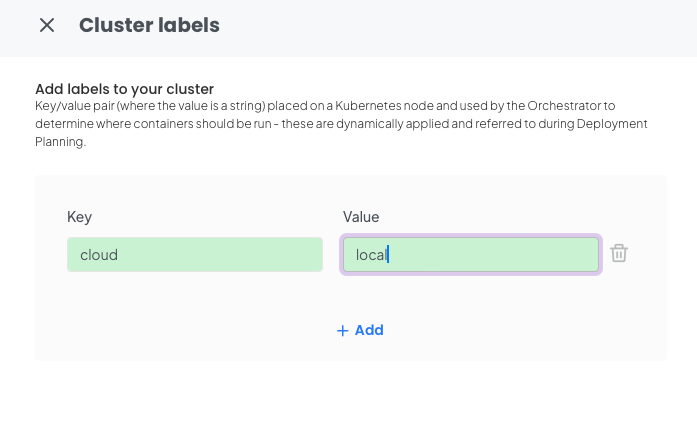The image size is (697, 435).
Task: Delete the cloud/local label row
Action: (619, 253)
